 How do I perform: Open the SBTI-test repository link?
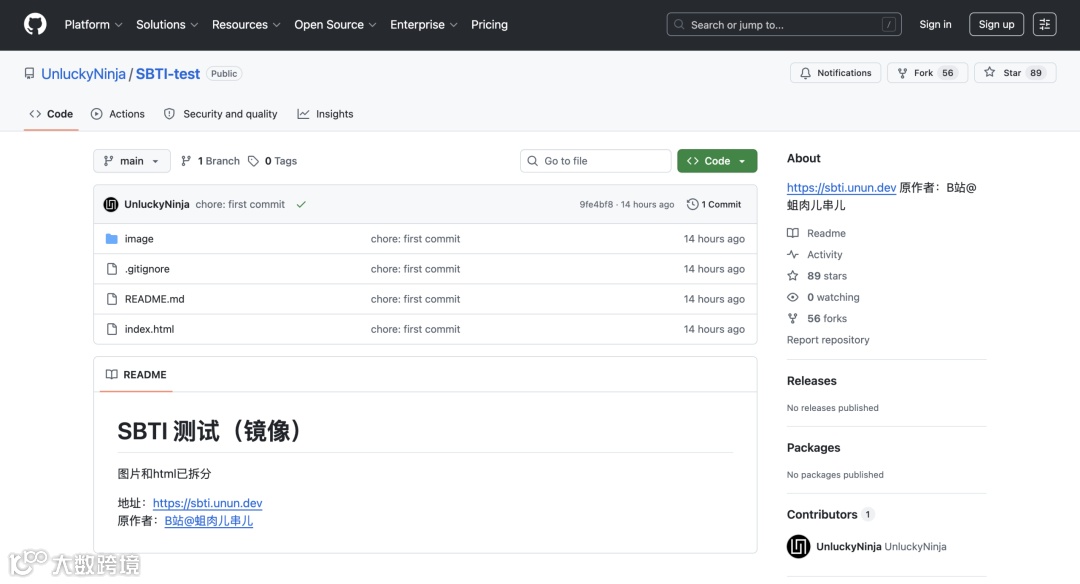point(167,74)
